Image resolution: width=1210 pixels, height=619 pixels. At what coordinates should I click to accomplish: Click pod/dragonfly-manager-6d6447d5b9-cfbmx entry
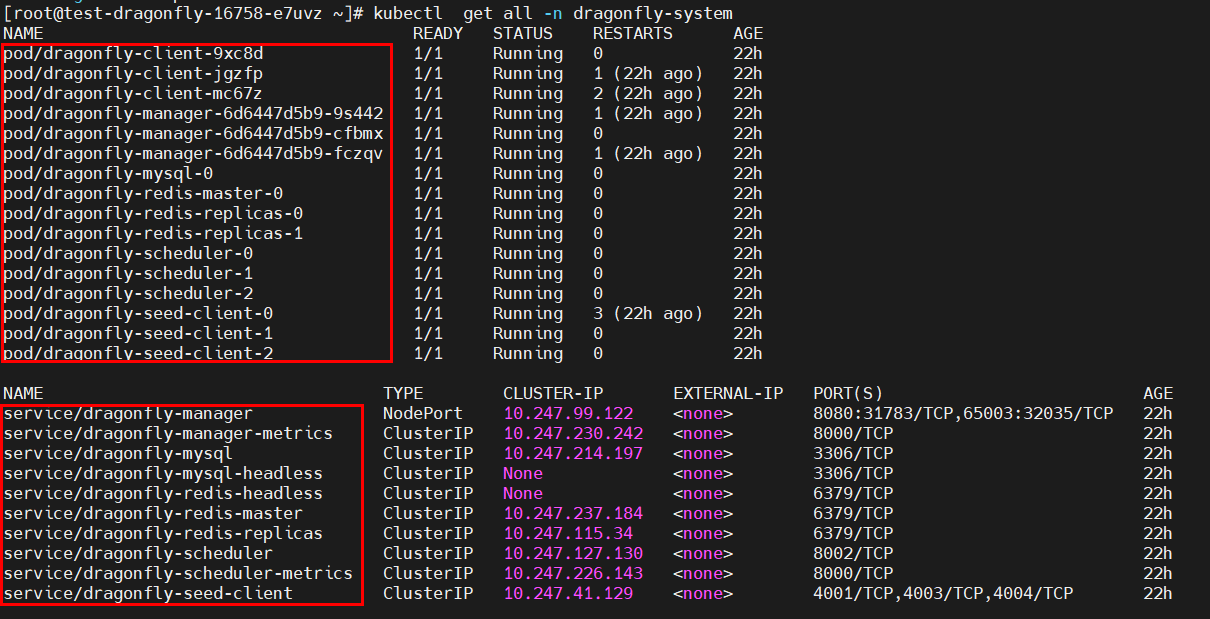tap(193, 133)
